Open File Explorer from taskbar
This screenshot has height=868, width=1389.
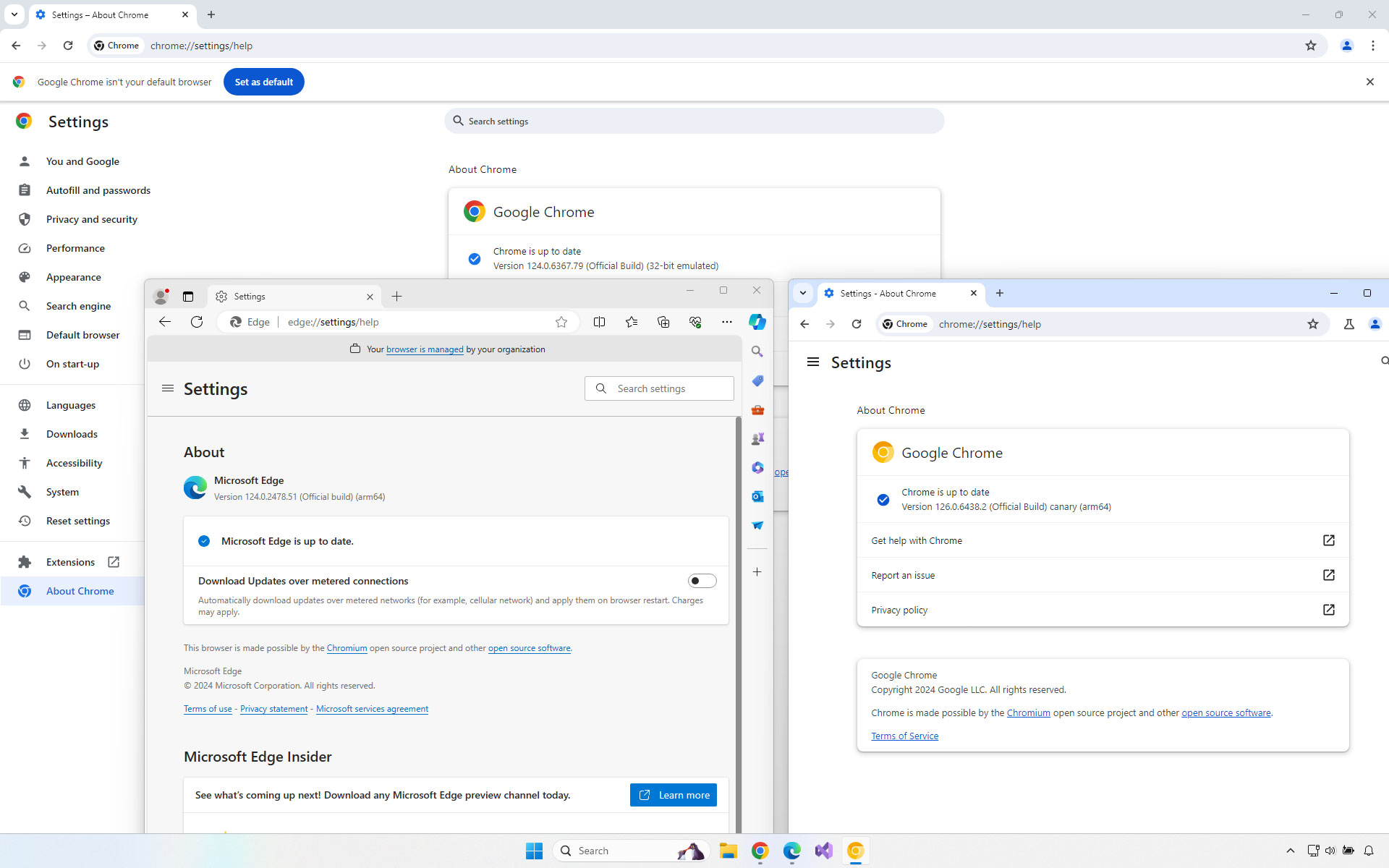tap(728, 851)
